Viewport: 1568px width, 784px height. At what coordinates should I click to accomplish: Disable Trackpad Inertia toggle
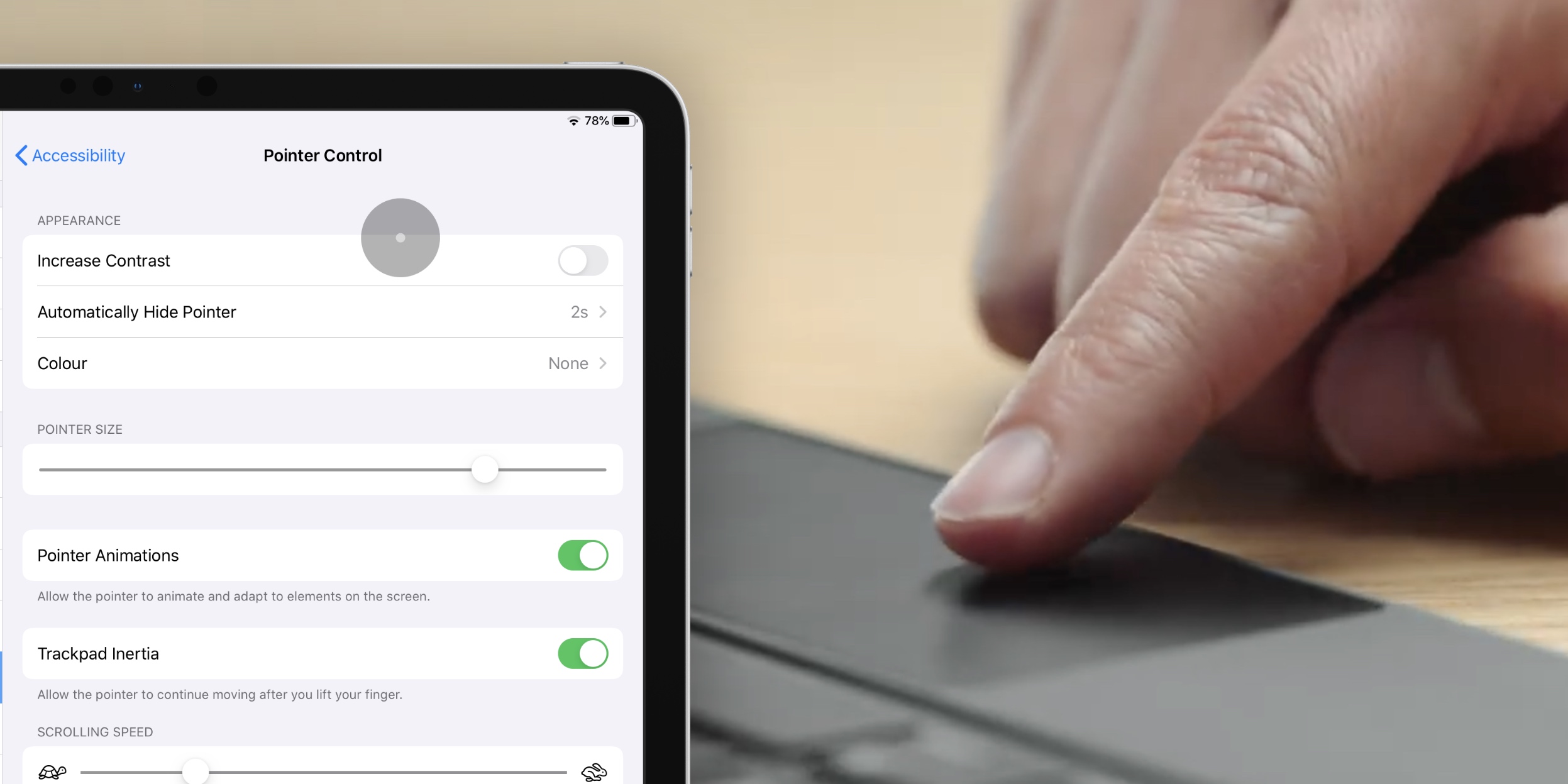[x=582, y=654]
